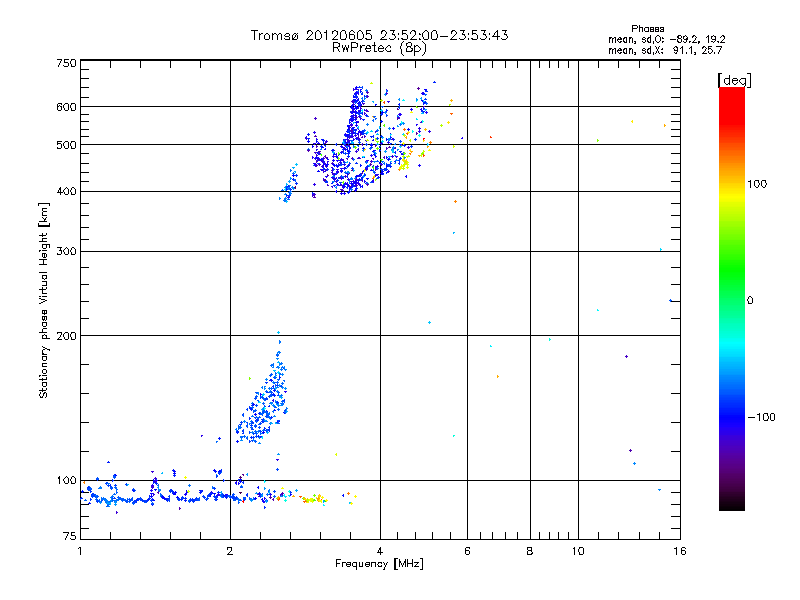Image resolution: width=800 pixels, height=600 pixels.
Task: Click the y-axis '75' tick label
Action: [x=70, y=536]
